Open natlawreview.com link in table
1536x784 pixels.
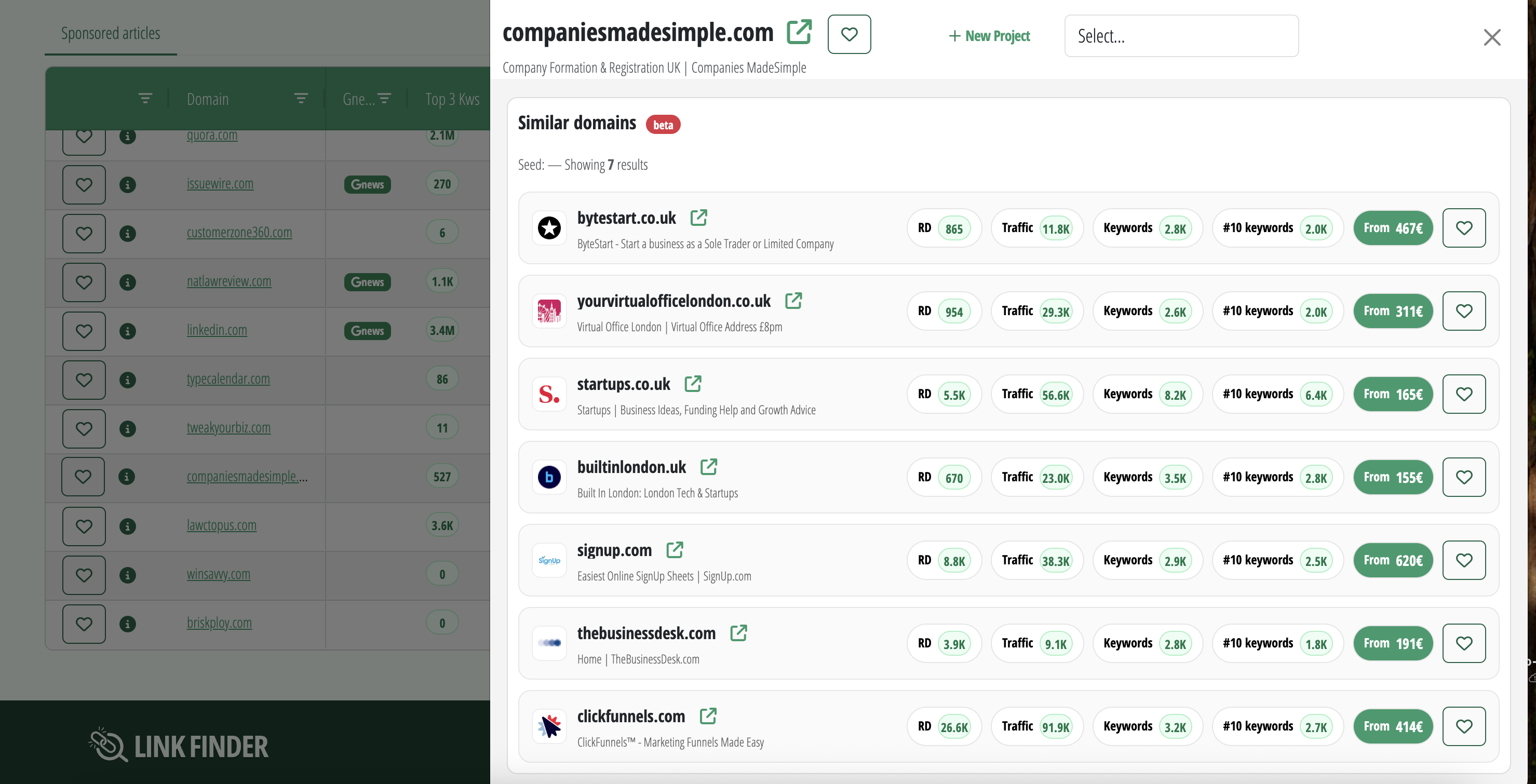[229, 281]
